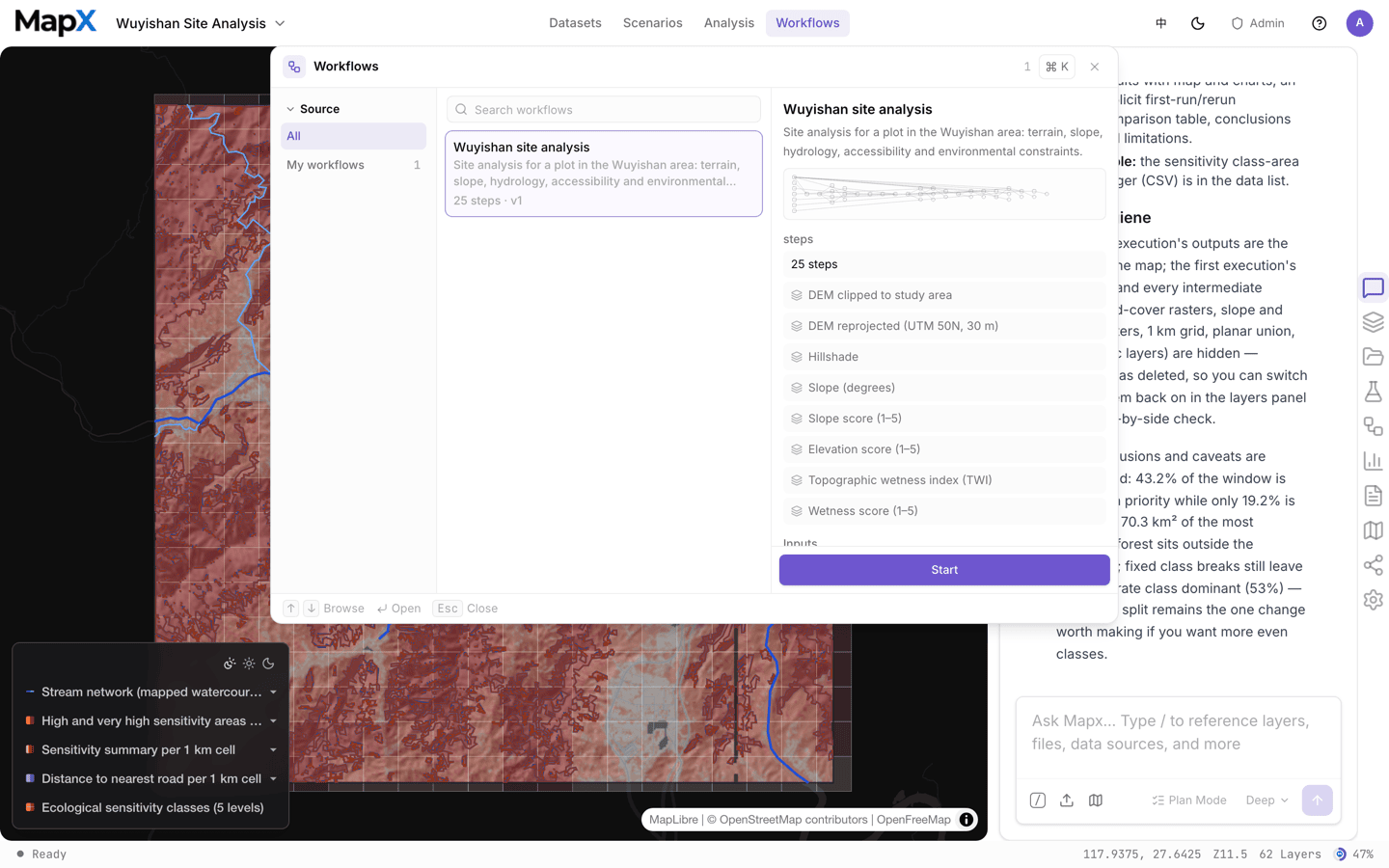Toggle dark mode with top bar moon icon

(1198, 23)
